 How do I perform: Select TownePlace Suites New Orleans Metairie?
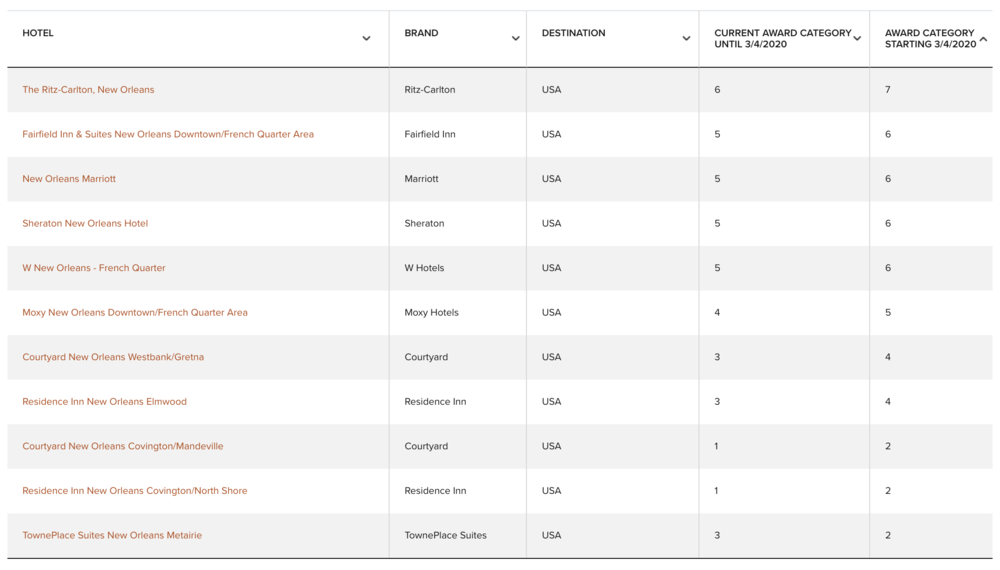(x=112, y=535)
